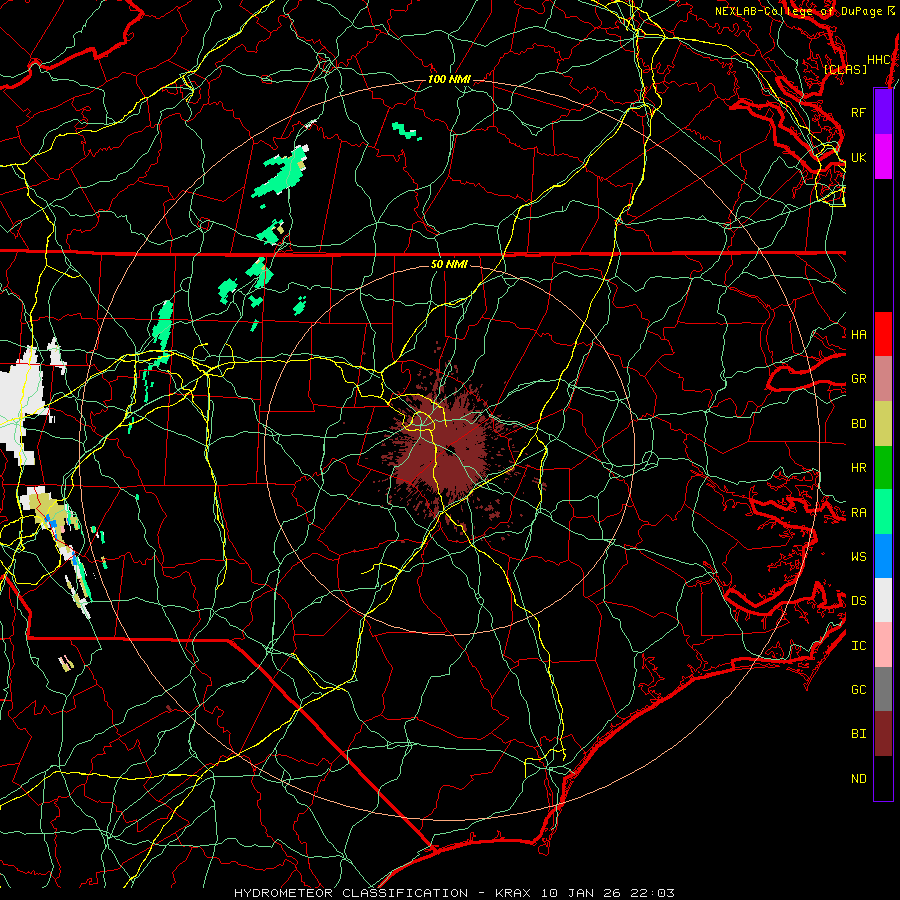This screenshot has height=900, width=900.
Task: Click the 100 NMI range ring label
Action: [449, 79]
